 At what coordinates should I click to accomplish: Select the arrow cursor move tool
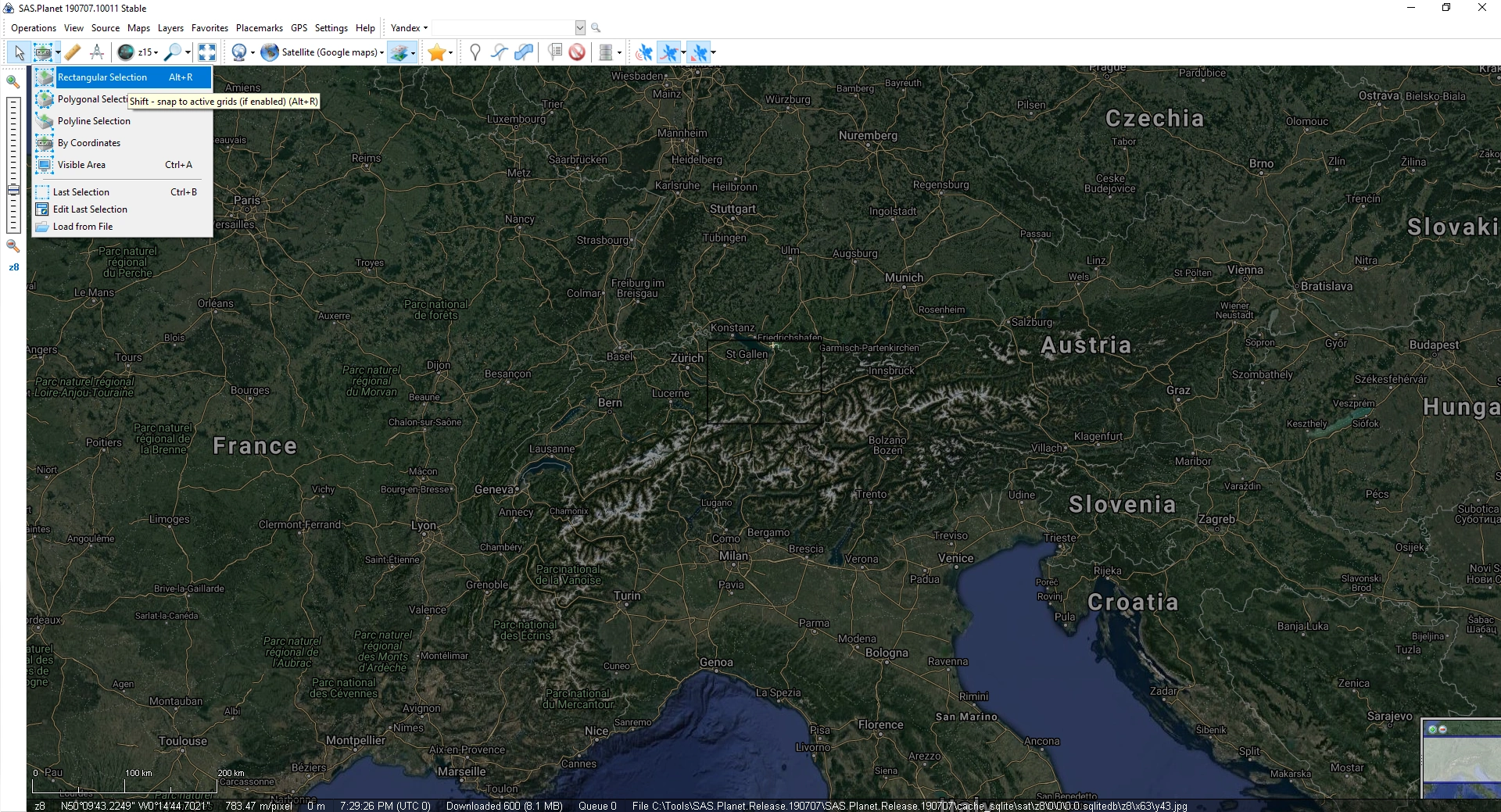point(19,52)
